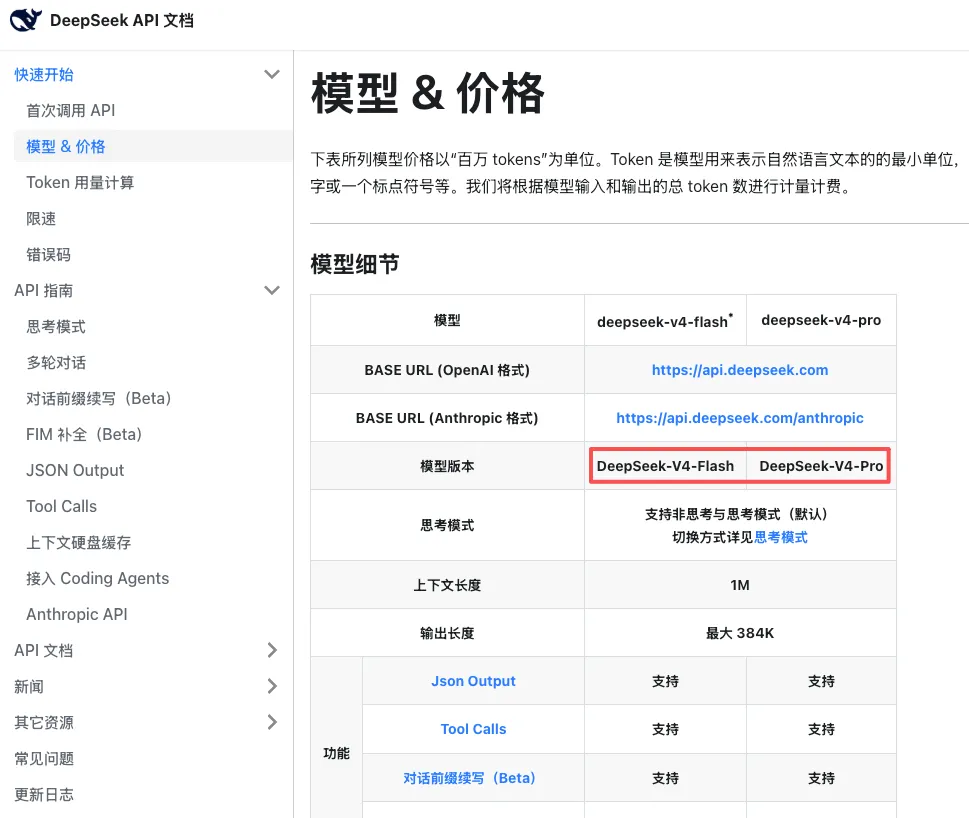The image size is (969, 818).
Task: Open https://api.deepseek.com link
Action: 740,370
